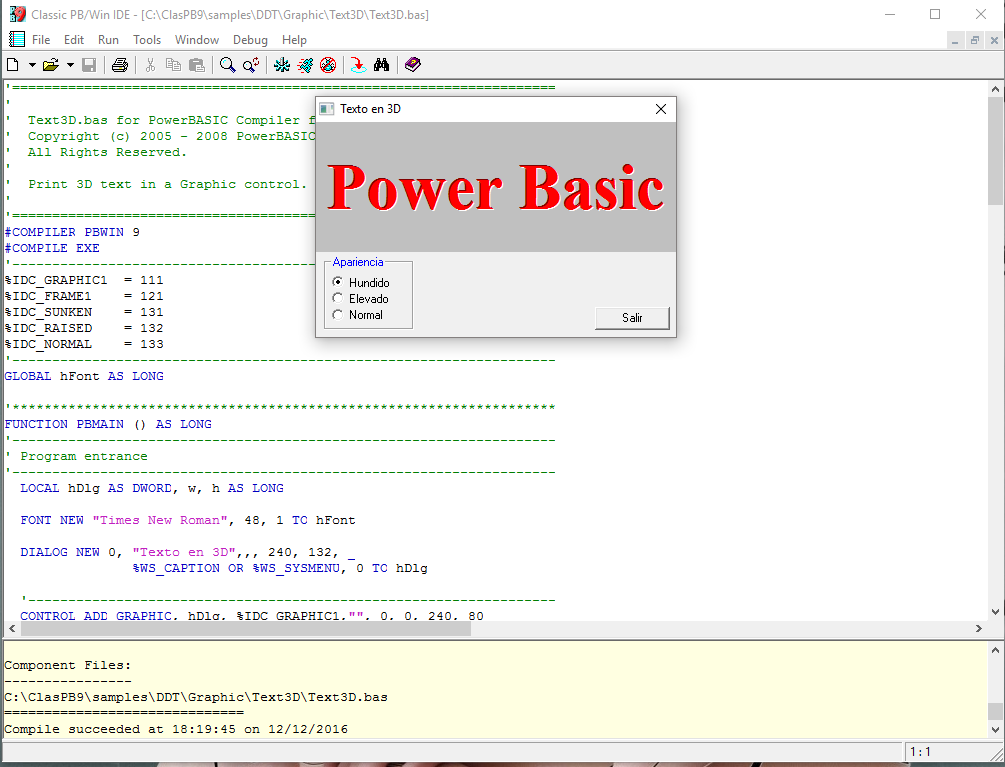Viewport: 1005px width, 767px height.
Task: Open PowerBASIC help with the book icon
Action: click(x=412, y=64)
